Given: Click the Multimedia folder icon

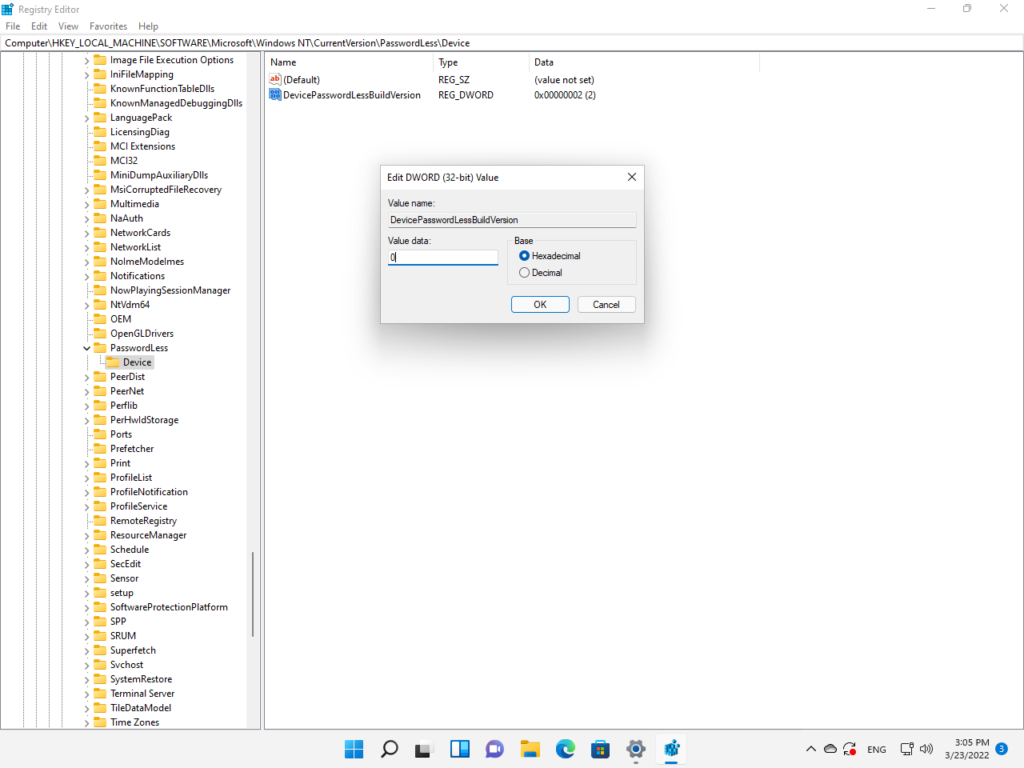Looking at the screenshot, I should pyautogui.click(x=100, y=203).
